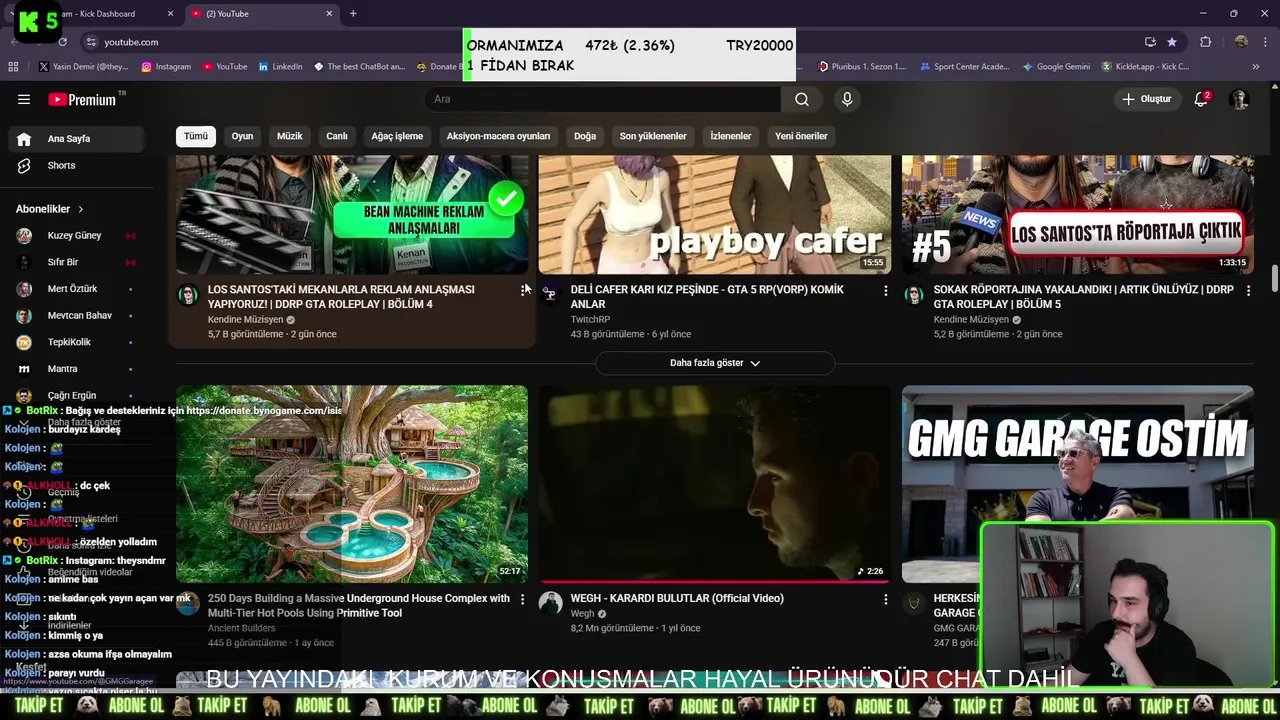Open Kendine Müzisyen avatar beside BÖLÜM 5
Viewport: 1280px width, 720px height.
tap(913, 294)
